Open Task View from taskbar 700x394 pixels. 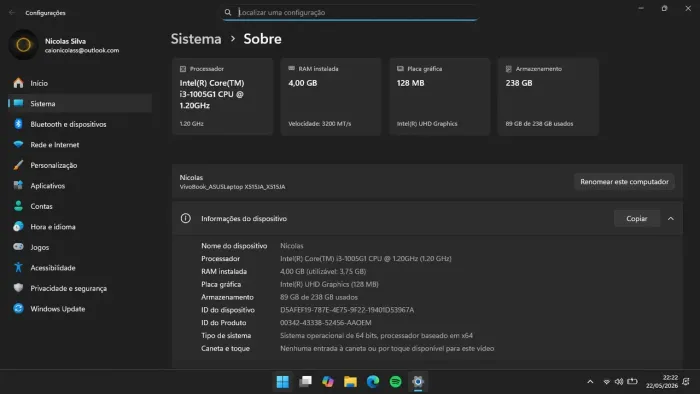point(305,382)
